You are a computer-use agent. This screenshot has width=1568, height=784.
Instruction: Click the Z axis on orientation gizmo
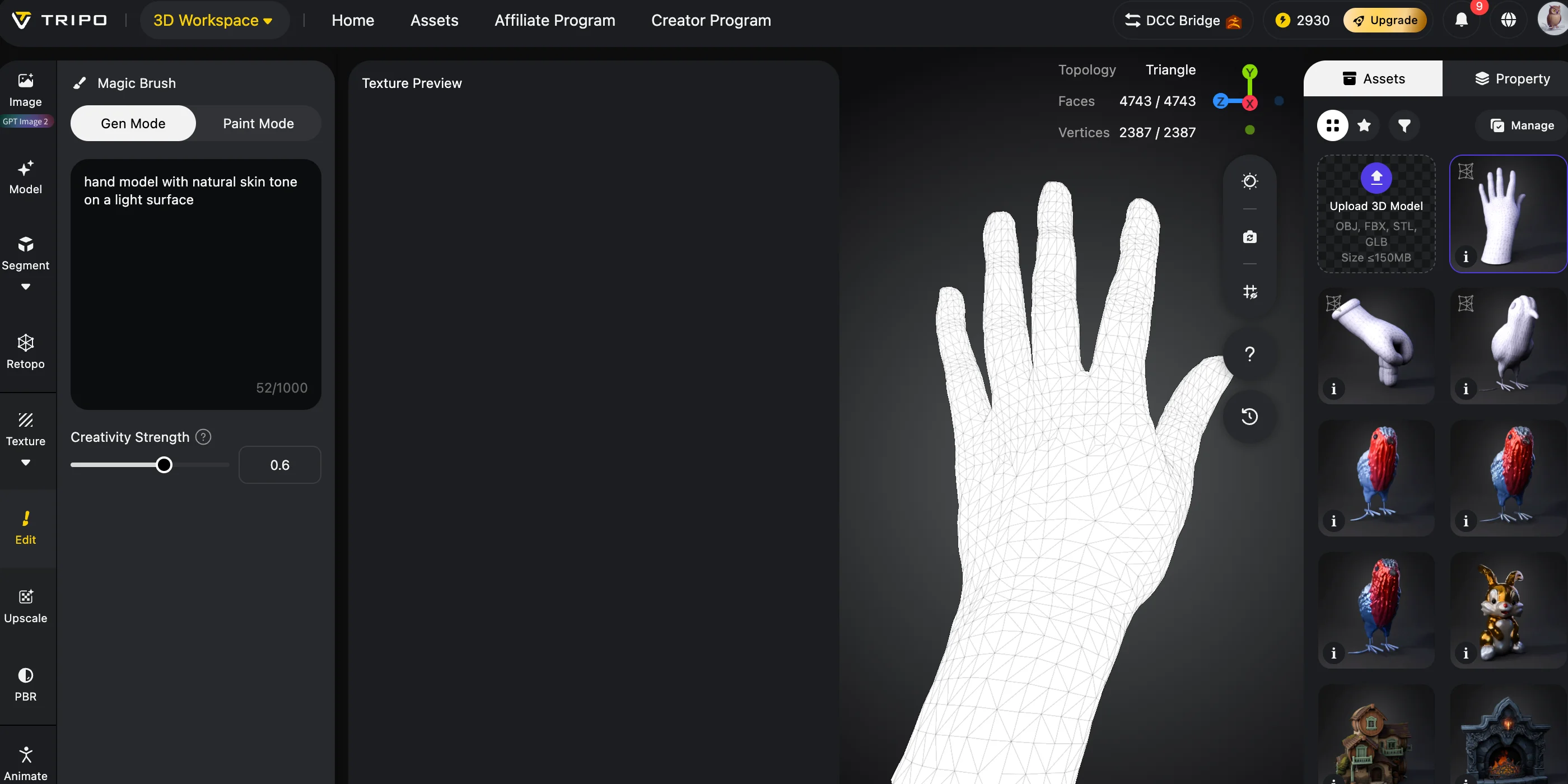click(x=1220, y=102)
